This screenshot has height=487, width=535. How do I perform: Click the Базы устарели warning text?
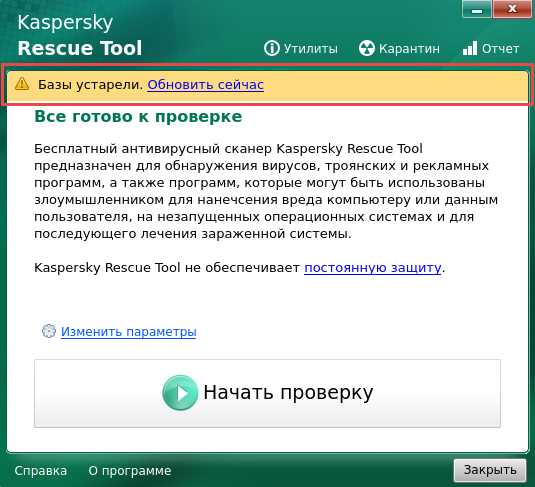[x=90, y=84]
